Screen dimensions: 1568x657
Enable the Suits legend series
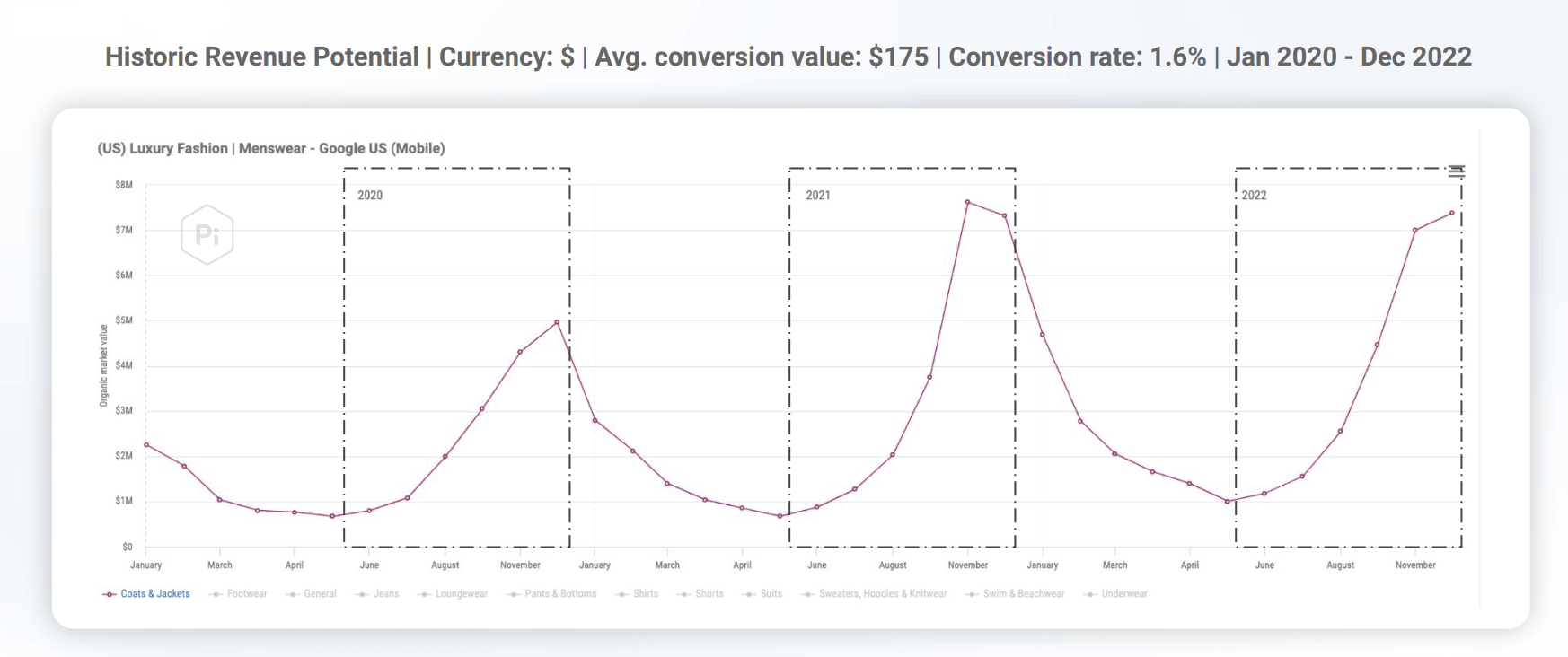point(762,594)
